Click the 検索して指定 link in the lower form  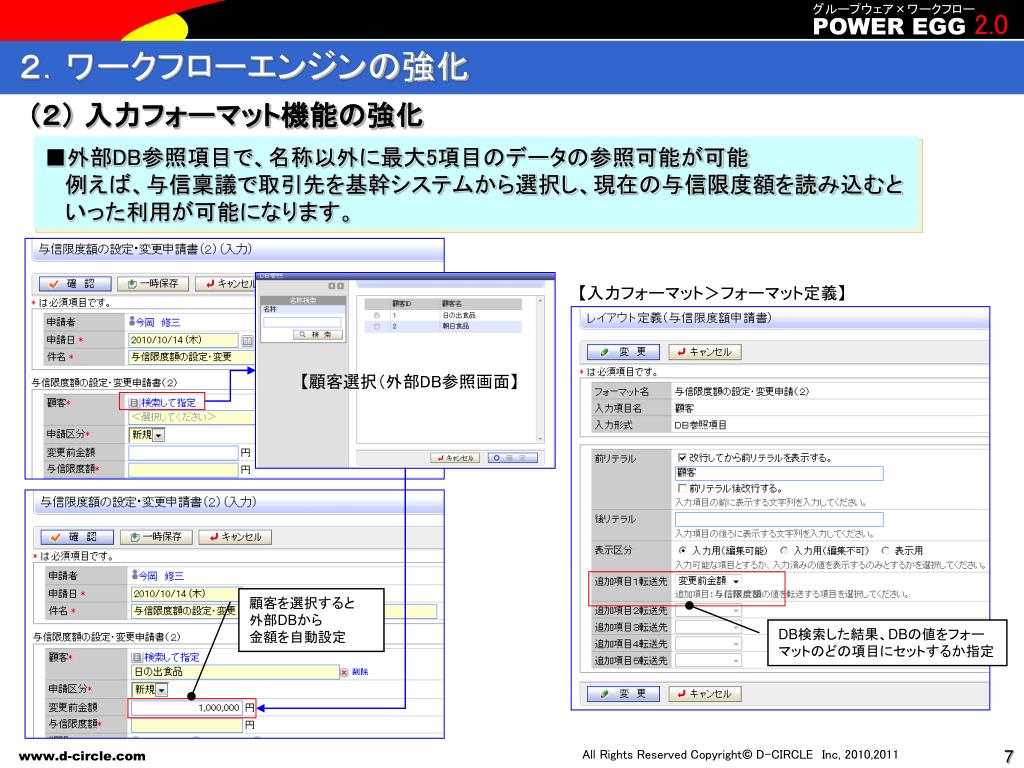[172, 657]
